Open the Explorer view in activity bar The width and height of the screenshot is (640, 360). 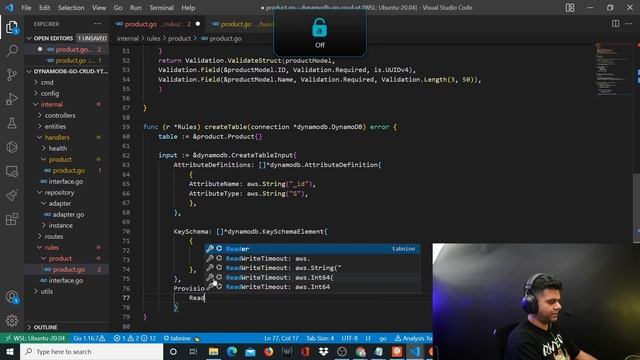point(12,27)
